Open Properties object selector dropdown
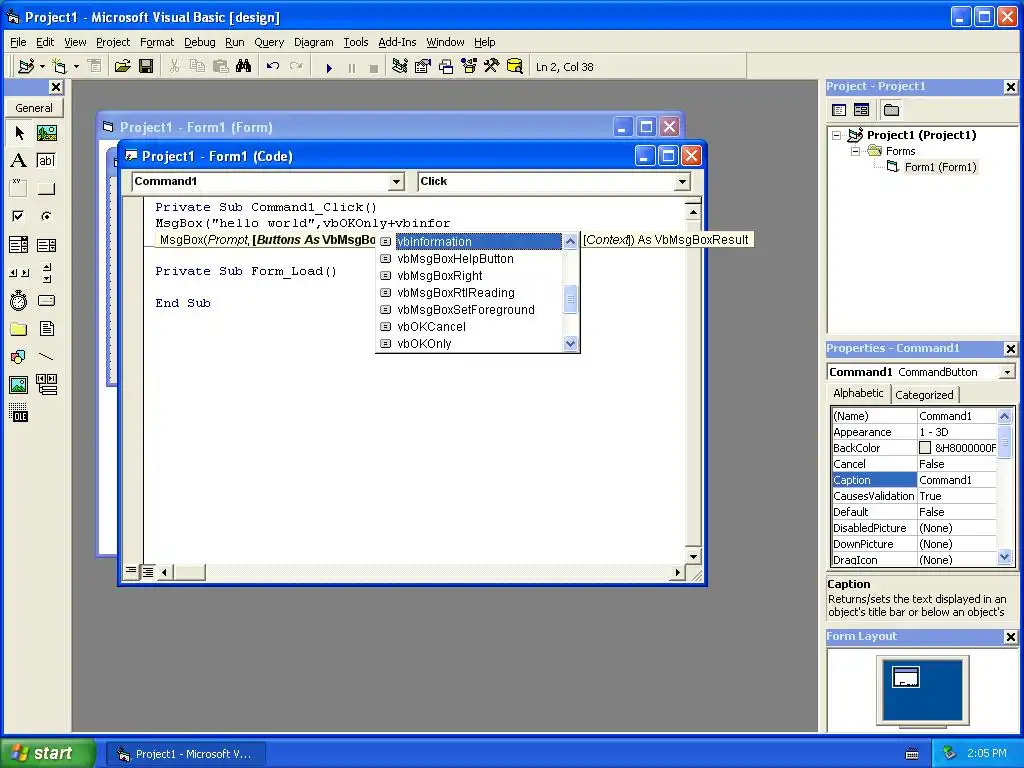Image resolution: width=1024 pixels, height=768 pixels. tap(1007, 372)
